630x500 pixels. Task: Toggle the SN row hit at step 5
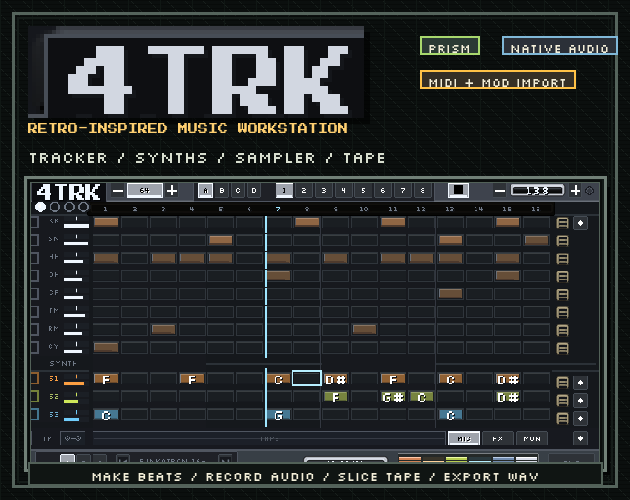221,240
